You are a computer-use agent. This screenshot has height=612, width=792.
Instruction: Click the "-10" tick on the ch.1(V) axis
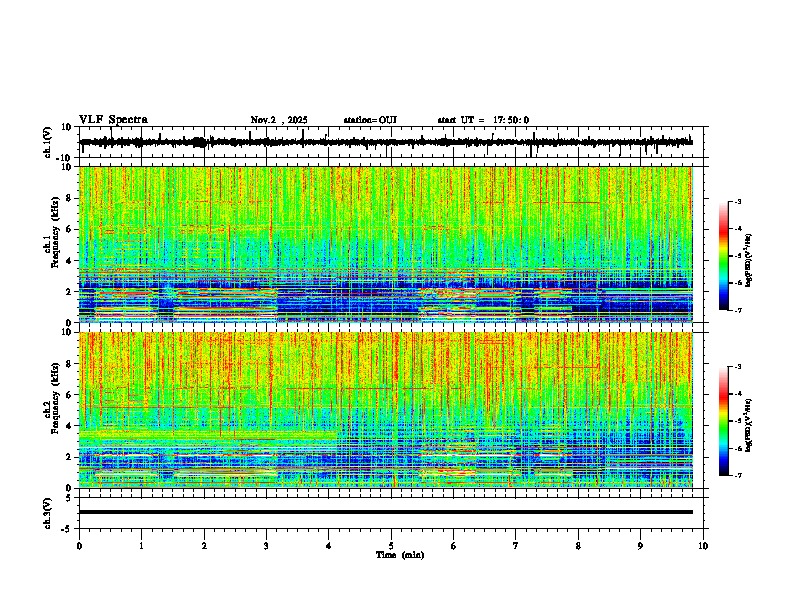pos(65,158)
